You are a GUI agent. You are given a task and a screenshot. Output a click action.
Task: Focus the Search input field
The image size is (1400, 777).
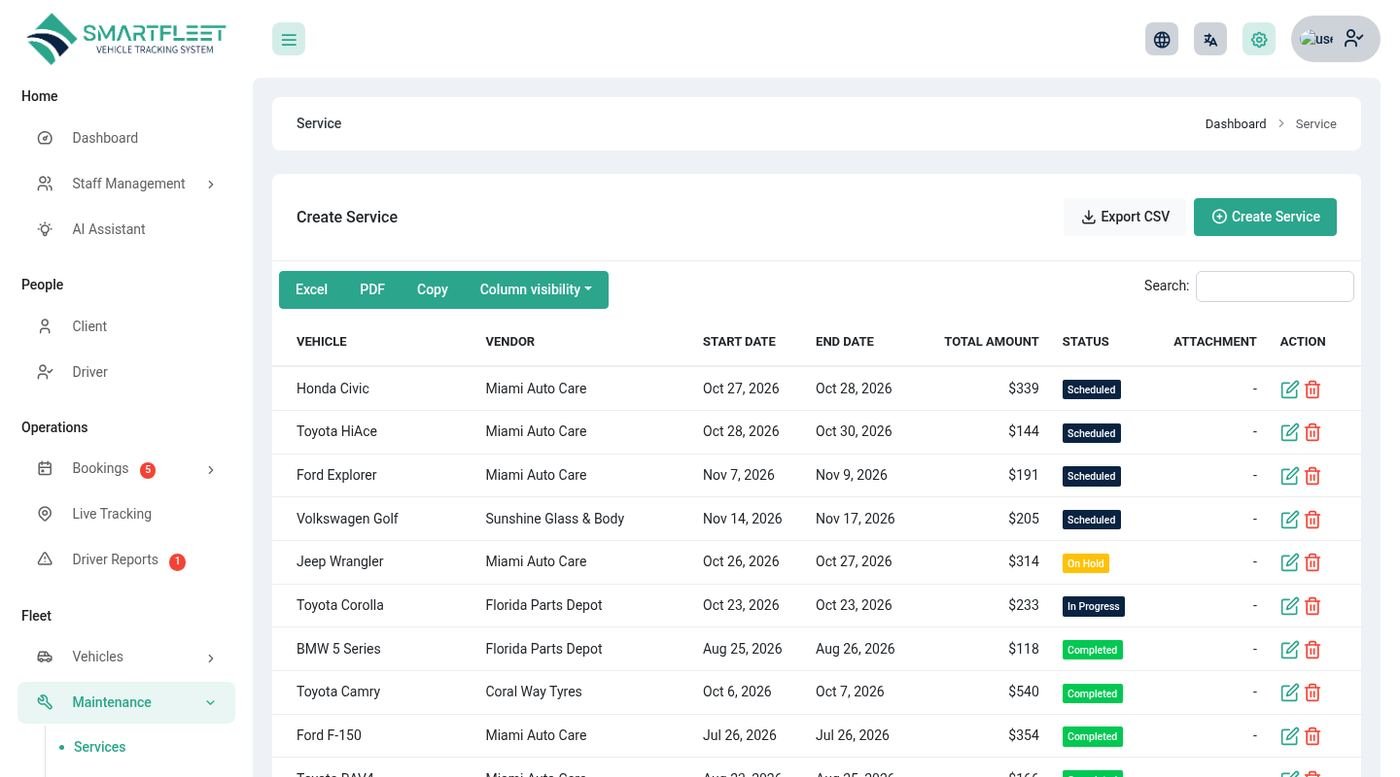click(x=1275, y=286)
